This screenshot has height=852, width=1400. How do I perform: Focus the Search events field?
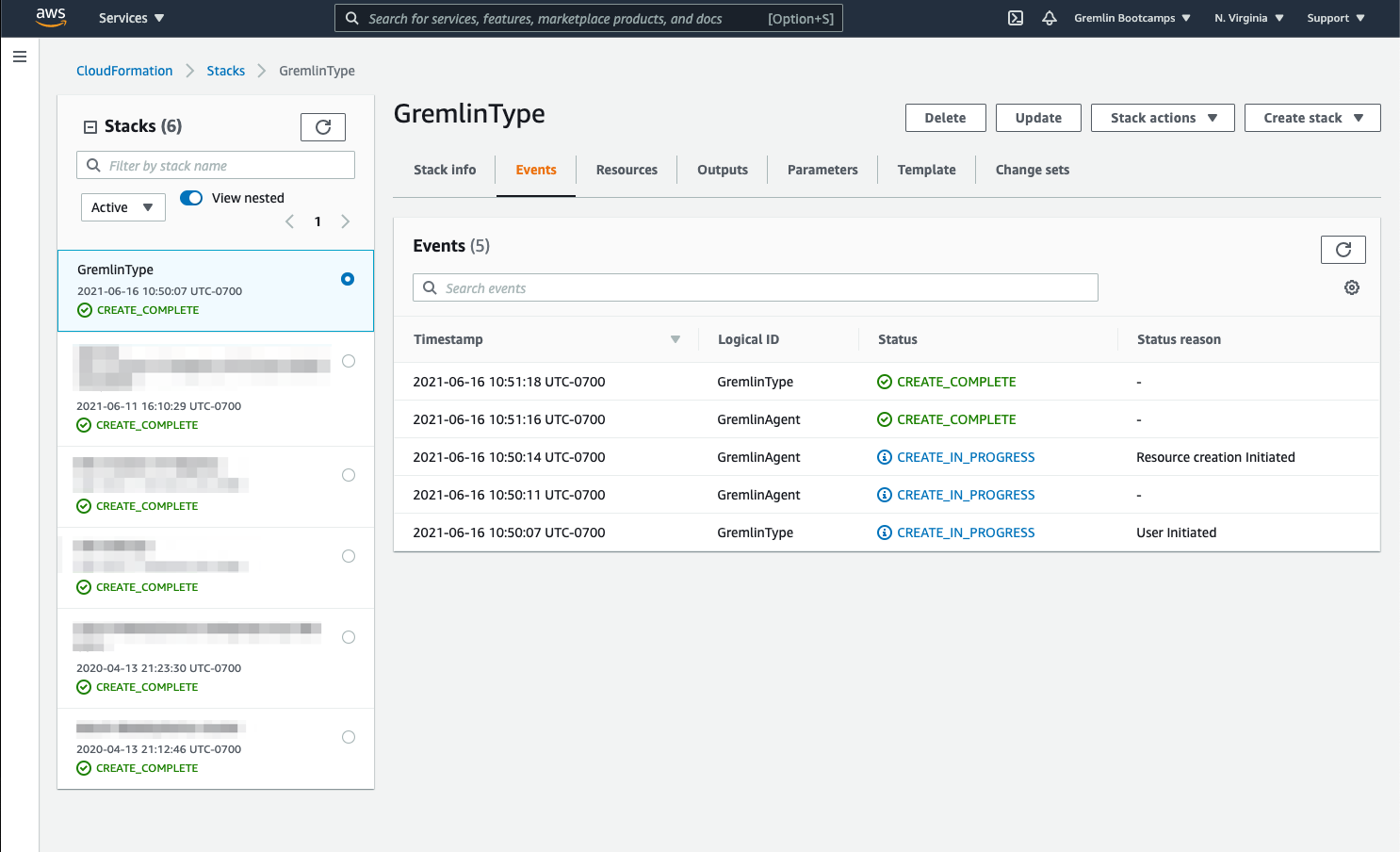point(756,287)
